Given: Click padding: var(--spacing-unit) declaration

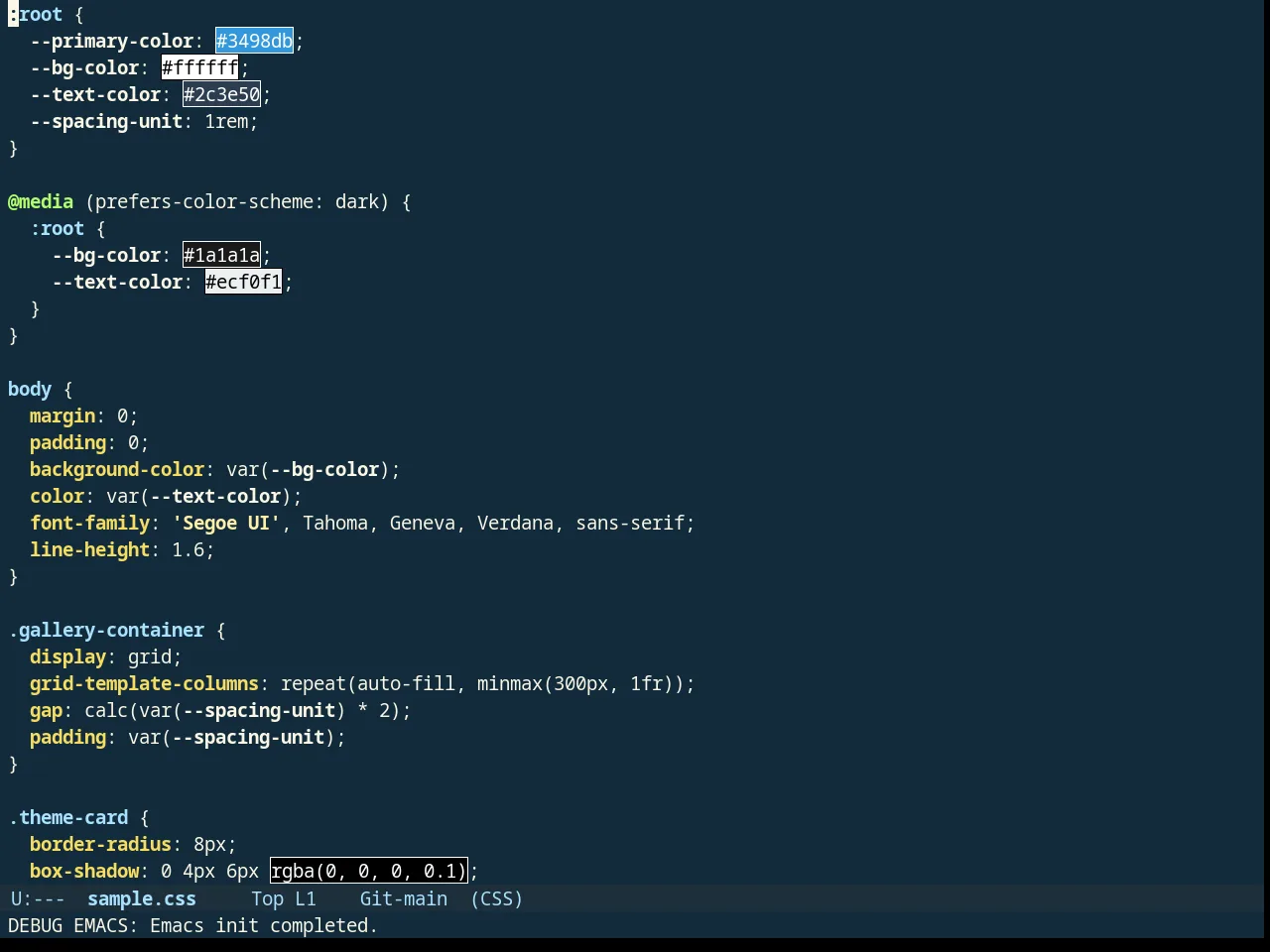Looking at the screenshot, I should 188,737.
